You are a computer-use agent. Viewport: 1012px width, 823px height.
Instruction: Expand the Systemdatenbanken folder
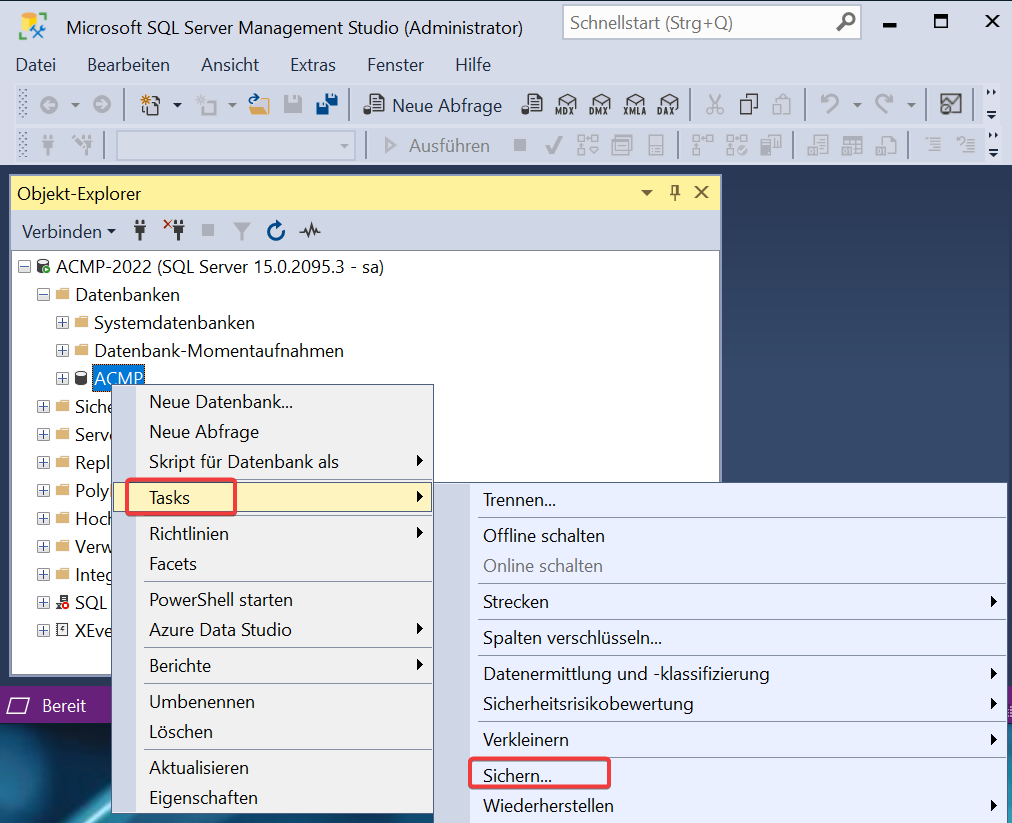coord(62,323)
